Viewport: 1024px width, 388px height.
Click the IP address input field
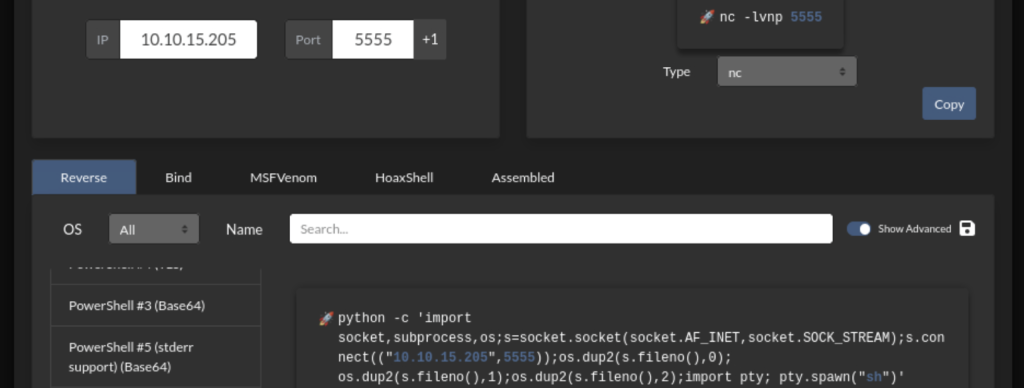coord(188,39)
